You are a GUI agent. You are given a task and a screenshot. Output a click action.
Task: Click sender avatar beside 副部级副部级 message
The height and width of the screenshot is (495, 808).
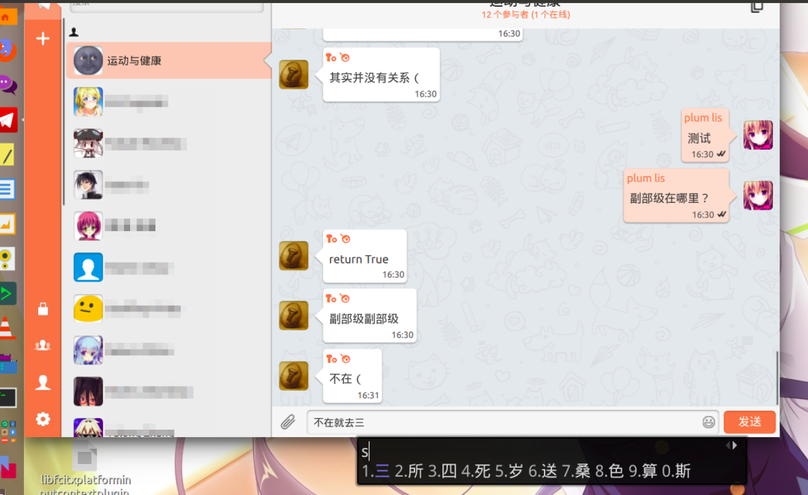[294, 315]
